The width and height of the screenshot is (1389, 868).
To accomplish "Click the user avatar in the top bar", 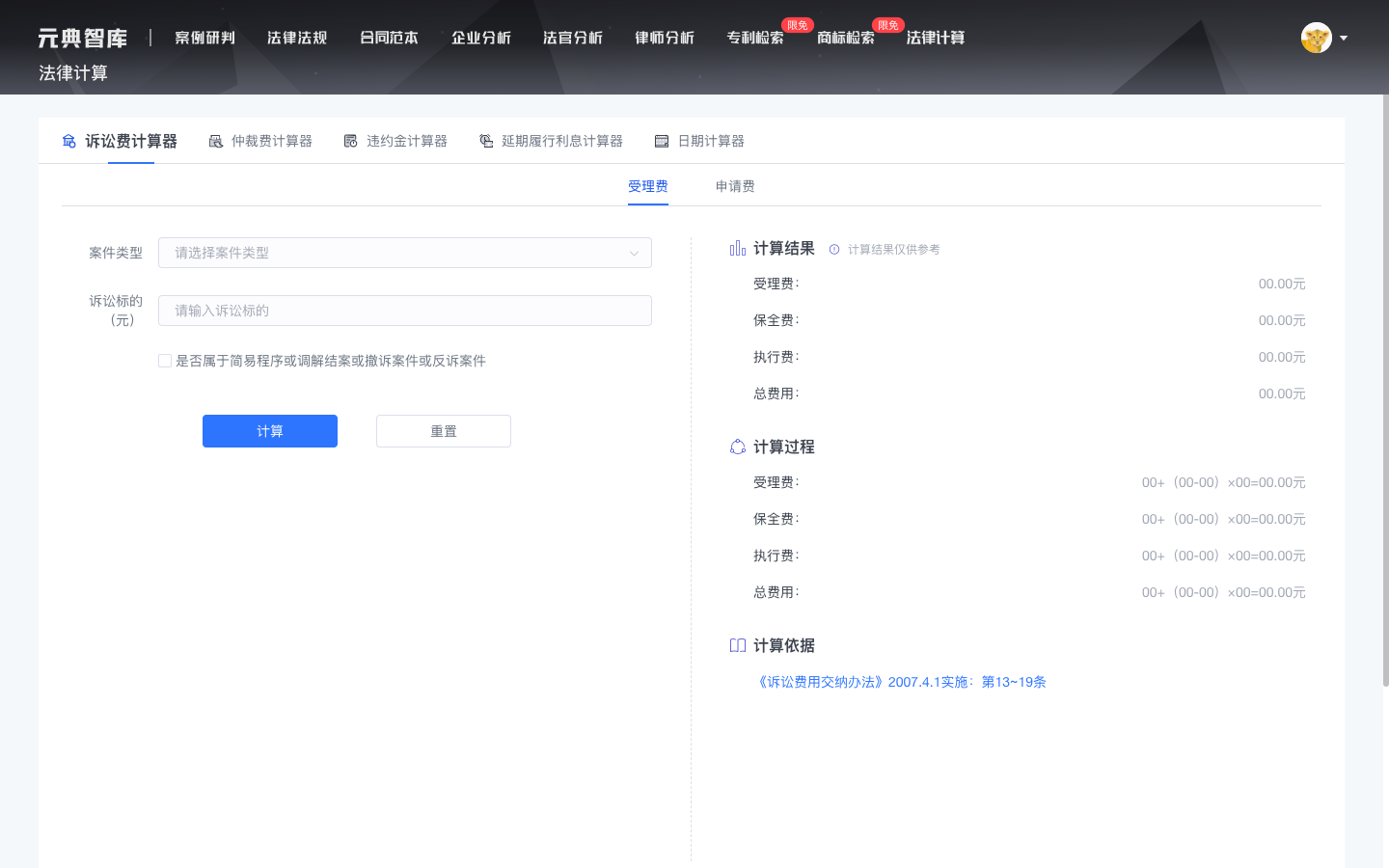I will (x=1317, y=38).
